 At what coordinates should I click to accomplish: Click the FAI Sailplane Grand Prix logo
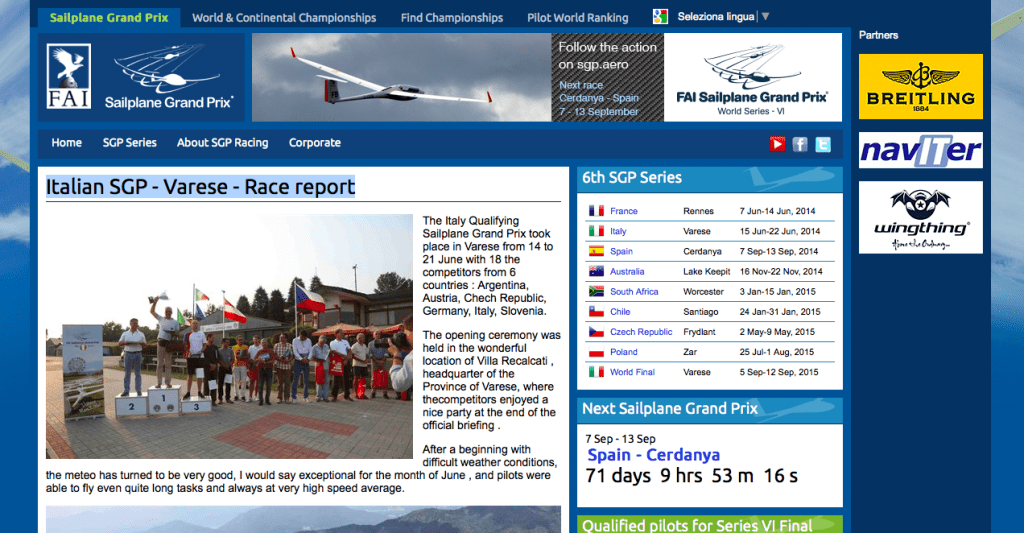click(141, 78)
